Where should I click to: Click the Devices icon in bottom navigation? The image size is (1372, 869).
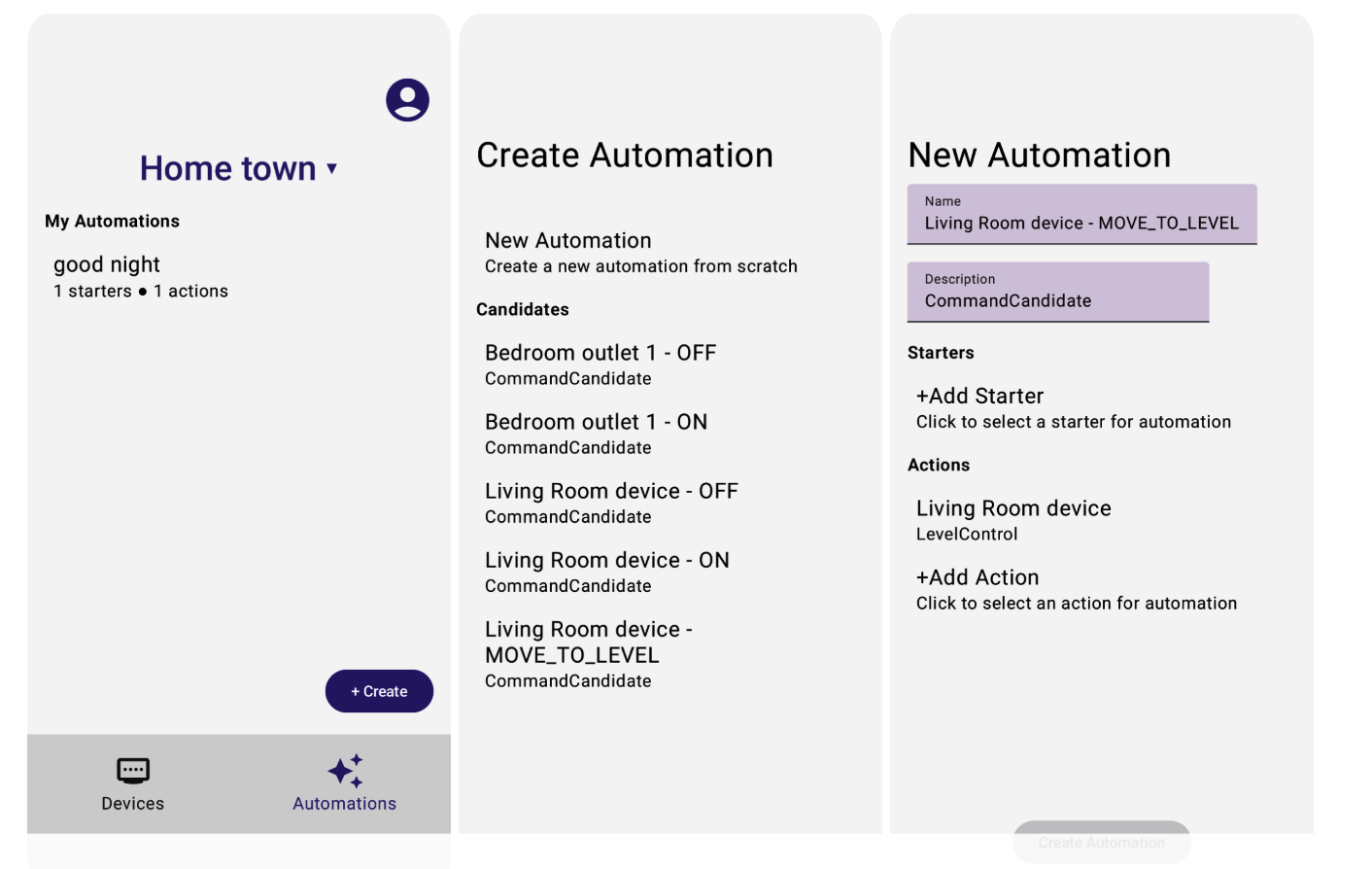(x=133, y=771)
